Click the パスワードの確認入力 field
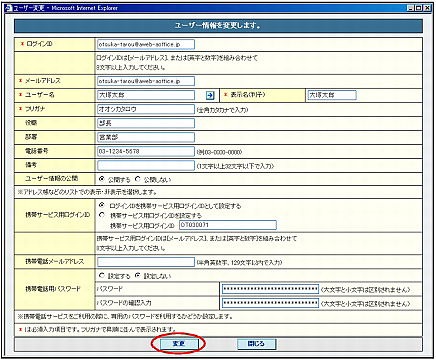The image size is (436, 360). click(270, 303)
